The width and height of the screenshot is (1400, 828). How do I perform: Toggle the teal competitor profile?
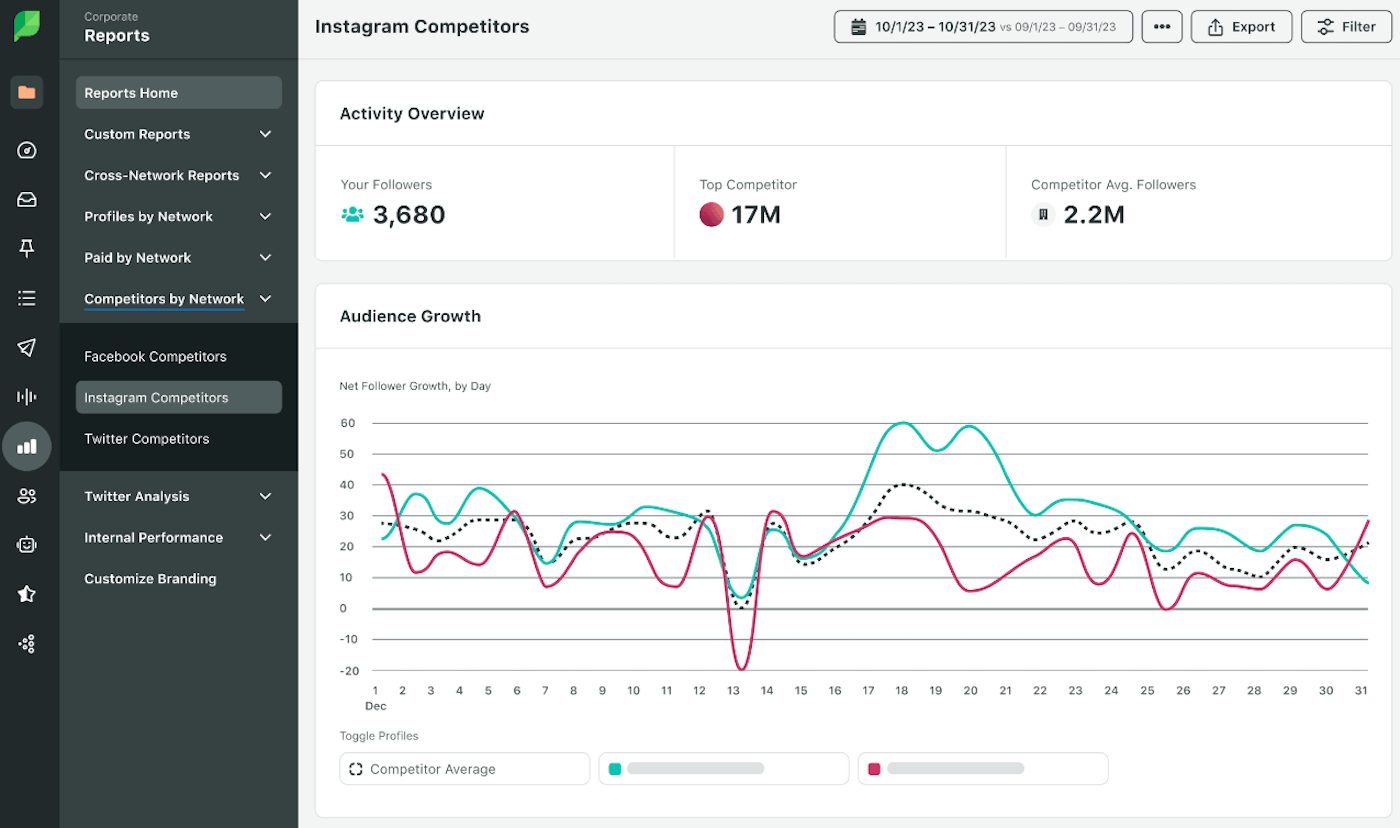coord(723,768)
